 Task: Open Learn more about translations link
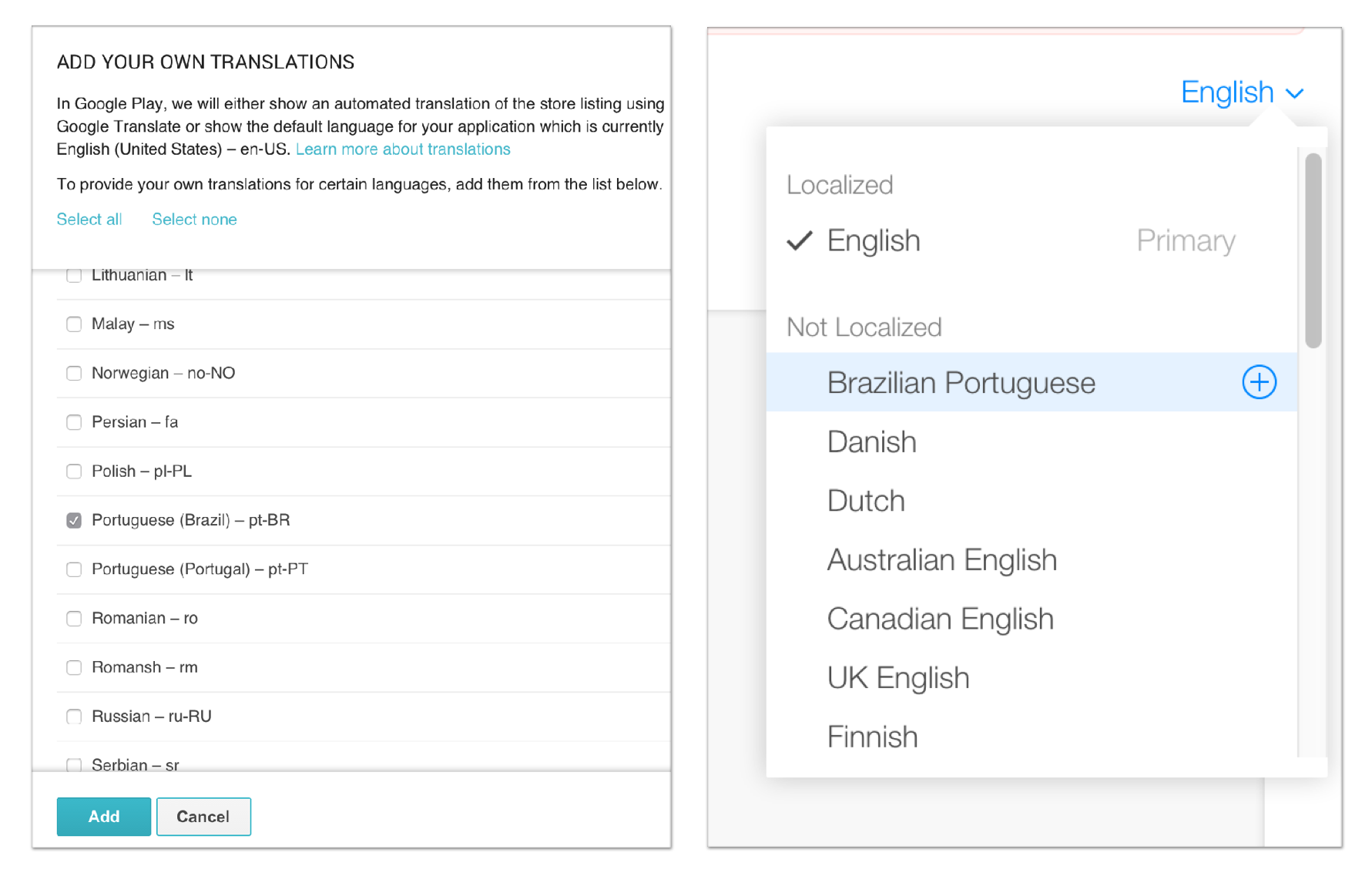point(403,149)
